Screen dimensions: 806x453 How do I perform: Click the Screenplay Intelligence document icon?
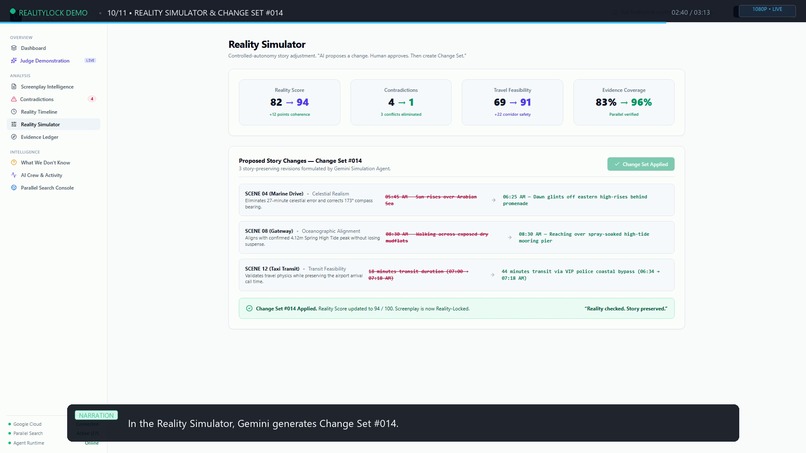14,86
